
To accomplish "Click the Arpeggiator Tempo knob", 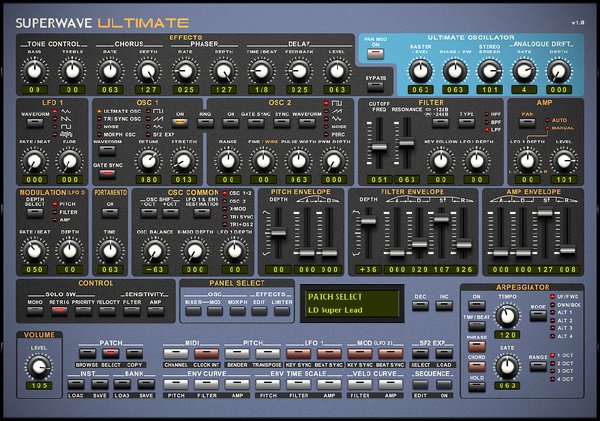I will (x=507, y=316).
